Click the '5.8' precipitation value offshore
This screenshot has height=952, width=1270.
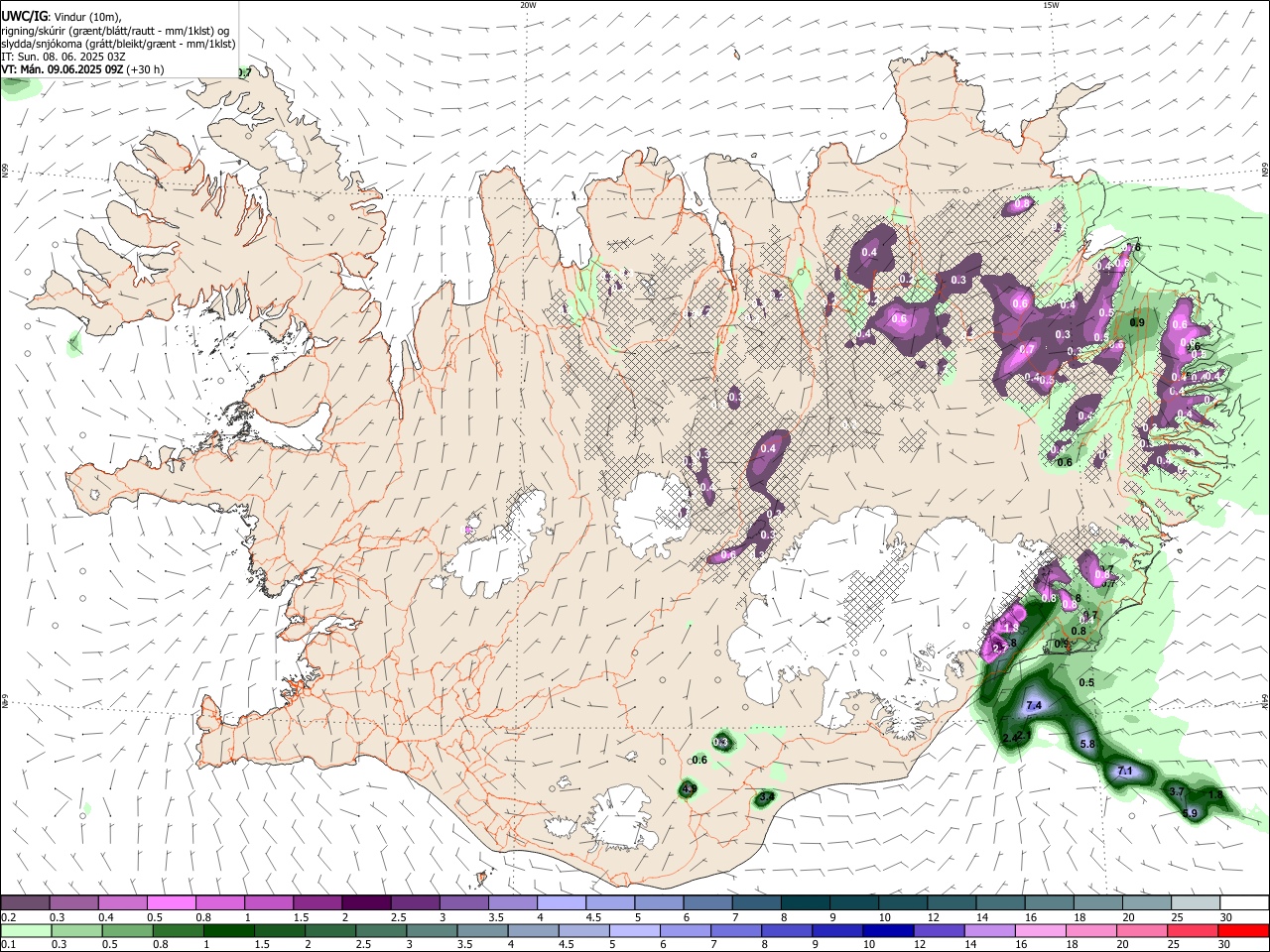point(1086,744)
